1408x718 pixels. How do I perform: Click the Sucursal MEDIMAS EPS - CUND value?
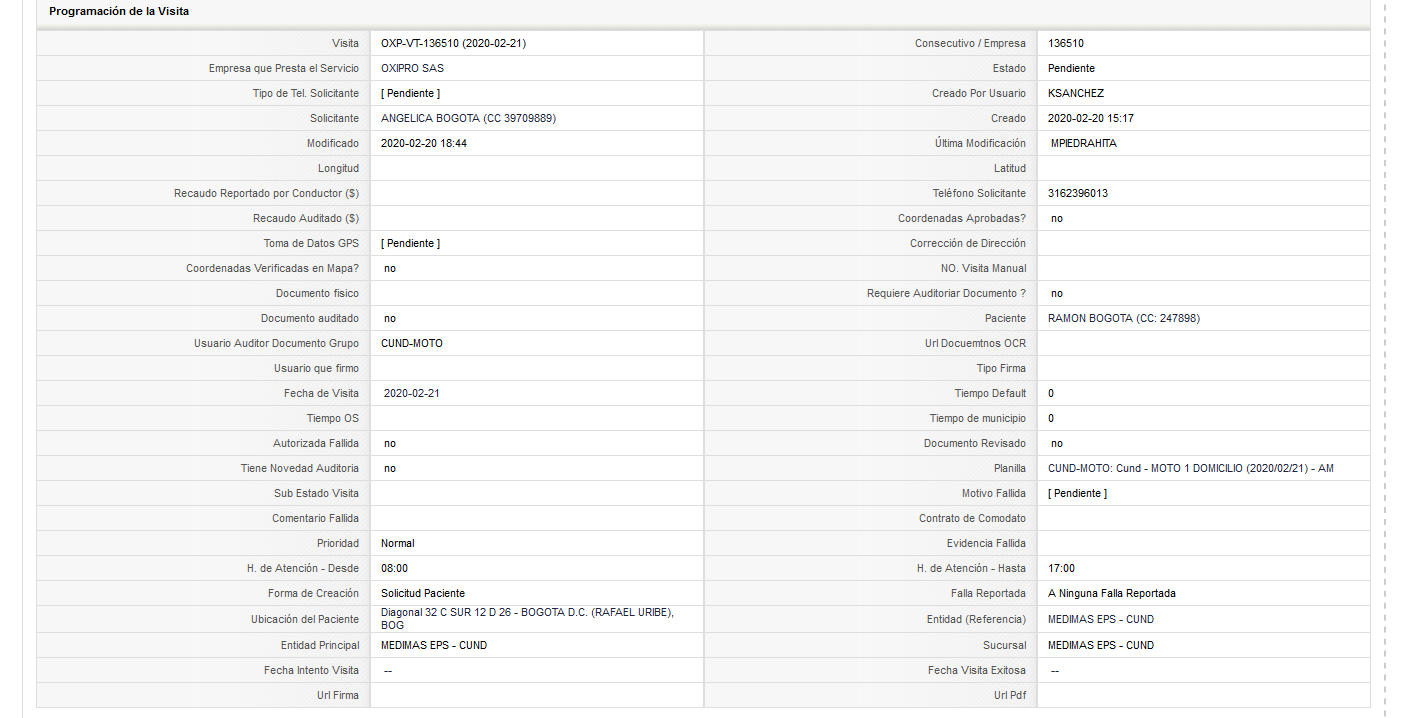1101,645
